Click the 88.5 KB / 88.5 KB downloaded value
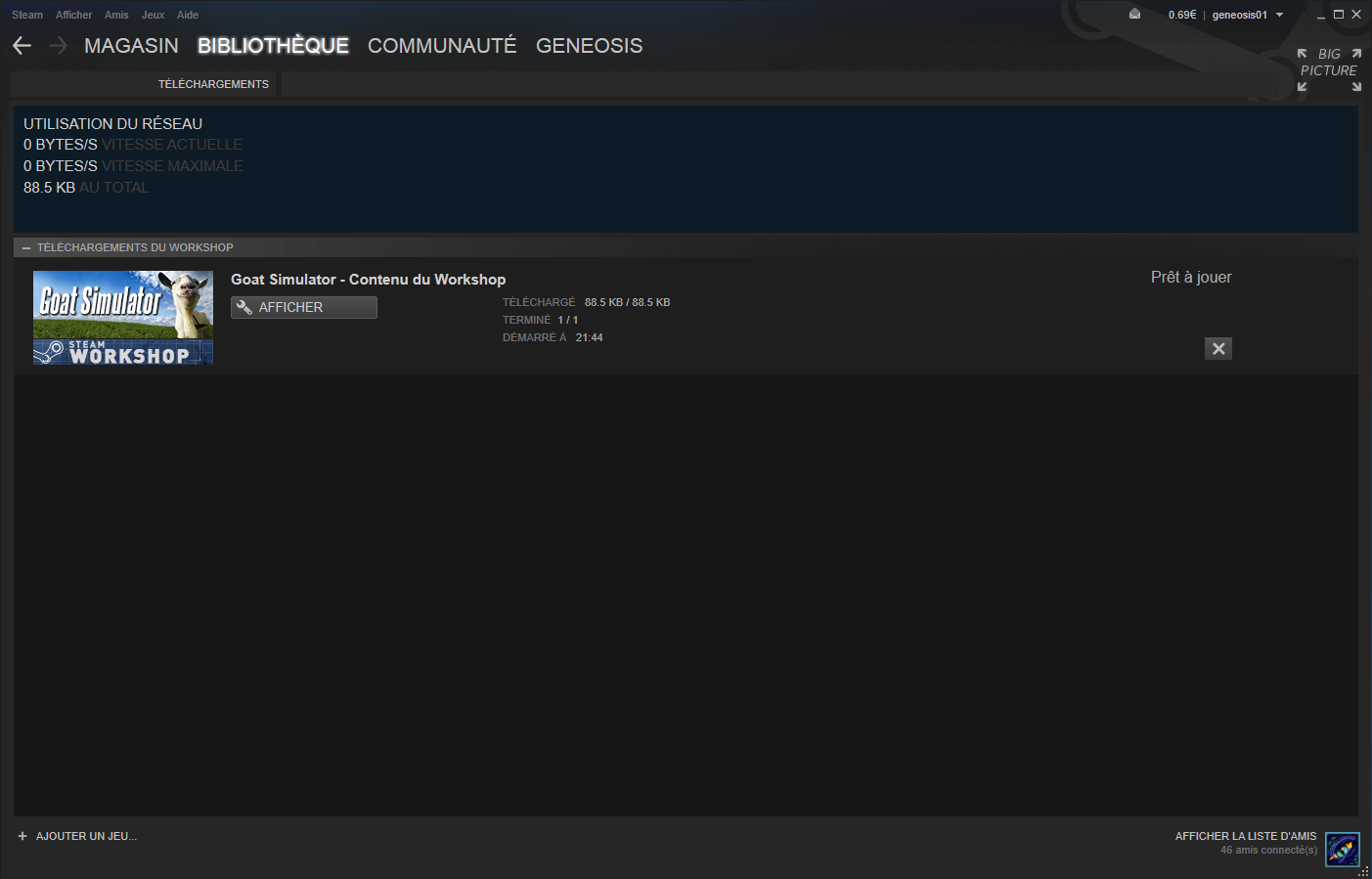The height and width of the screenshot is (879, 1372). (x=628, y=302)
